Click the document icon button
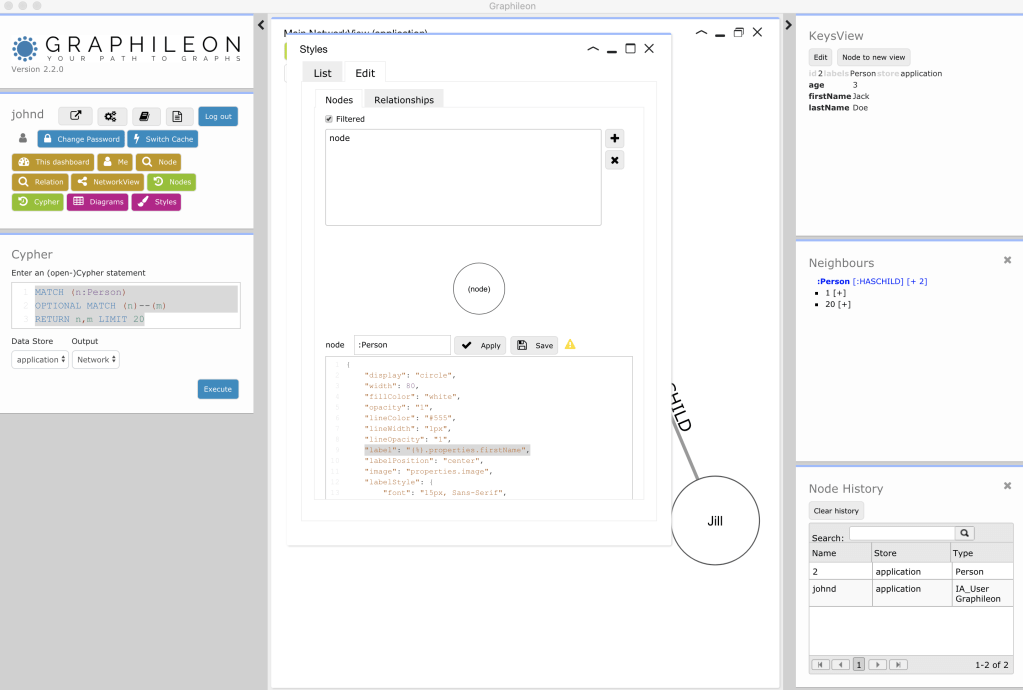 [180, 116]
